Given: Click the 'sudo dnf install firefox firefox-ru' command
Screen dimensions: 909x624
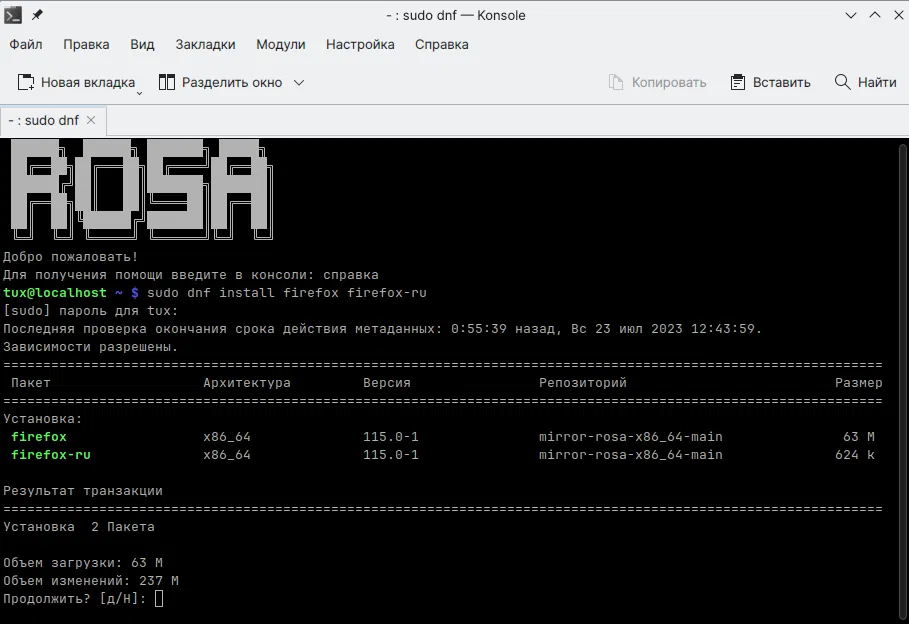Looking at the screenshot, I should click(x=287, y=293).
